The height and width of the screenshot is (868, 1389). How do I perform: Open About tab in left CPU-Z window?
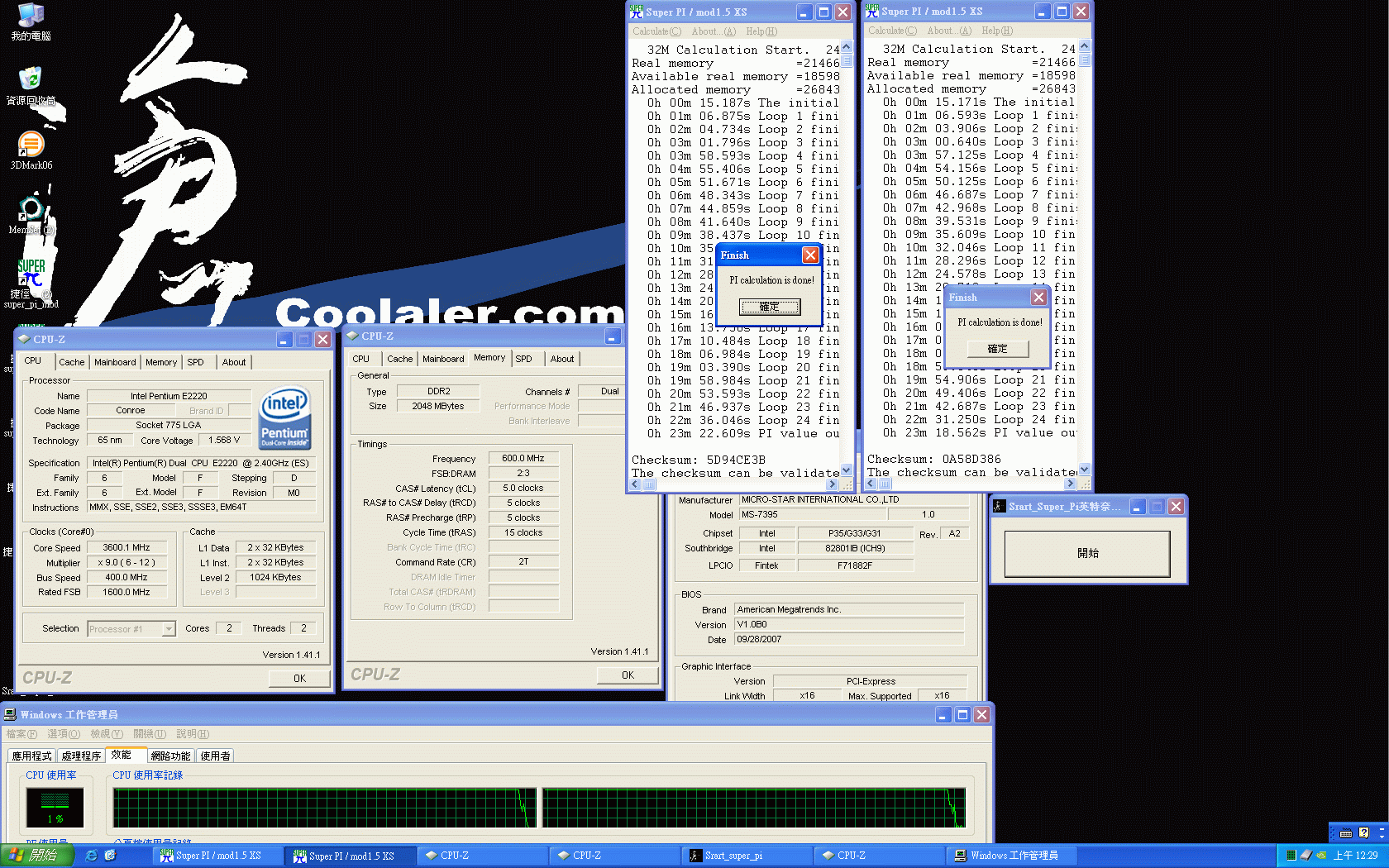point(234,362)
